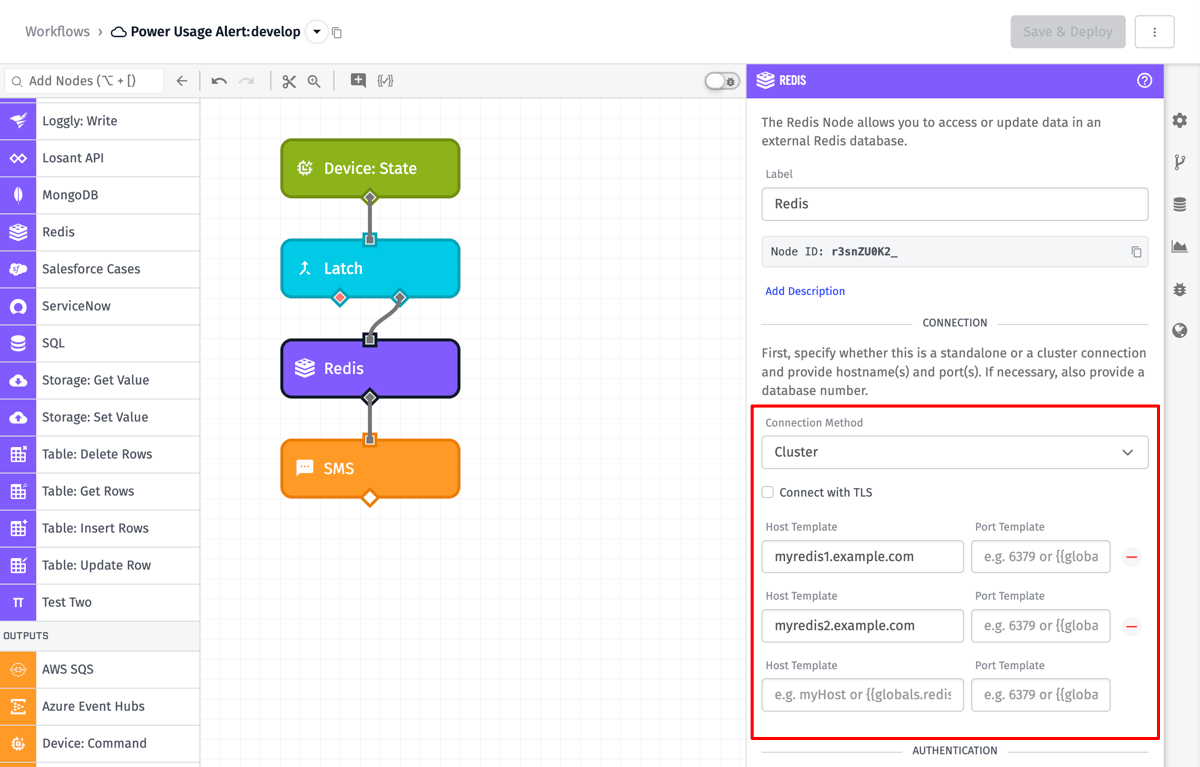Click the scissors cut icon

289,81
